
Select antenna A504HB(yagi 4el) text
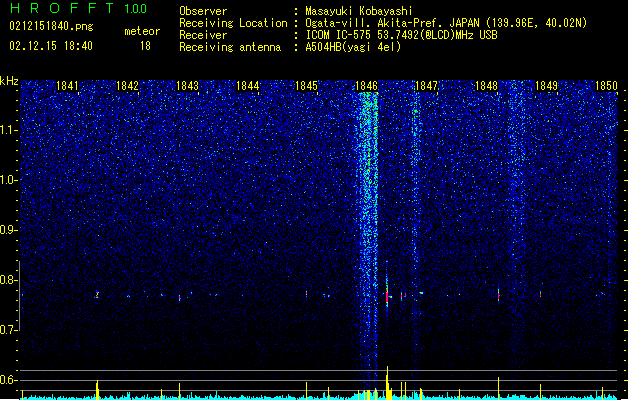tap(353, 47)
